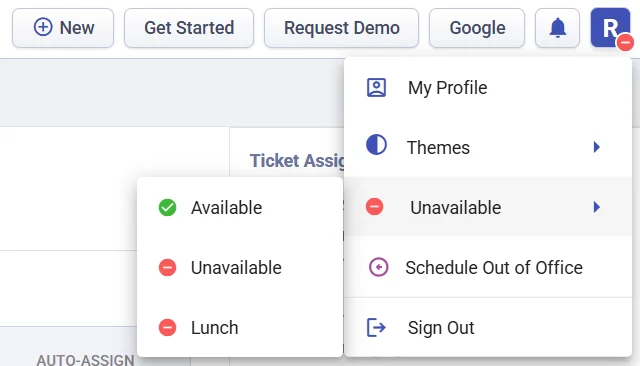Viewport: 640px width, 366px height.
Task: Click the Request Demo button
Action: 341,28
